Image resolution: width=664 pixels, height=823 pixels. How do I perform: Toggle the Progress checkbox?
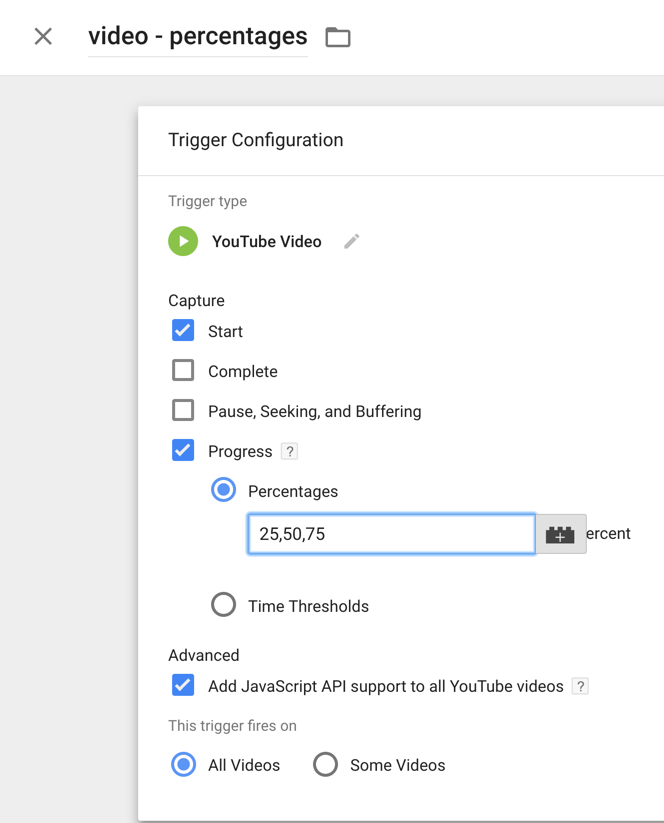coord(183,450)
